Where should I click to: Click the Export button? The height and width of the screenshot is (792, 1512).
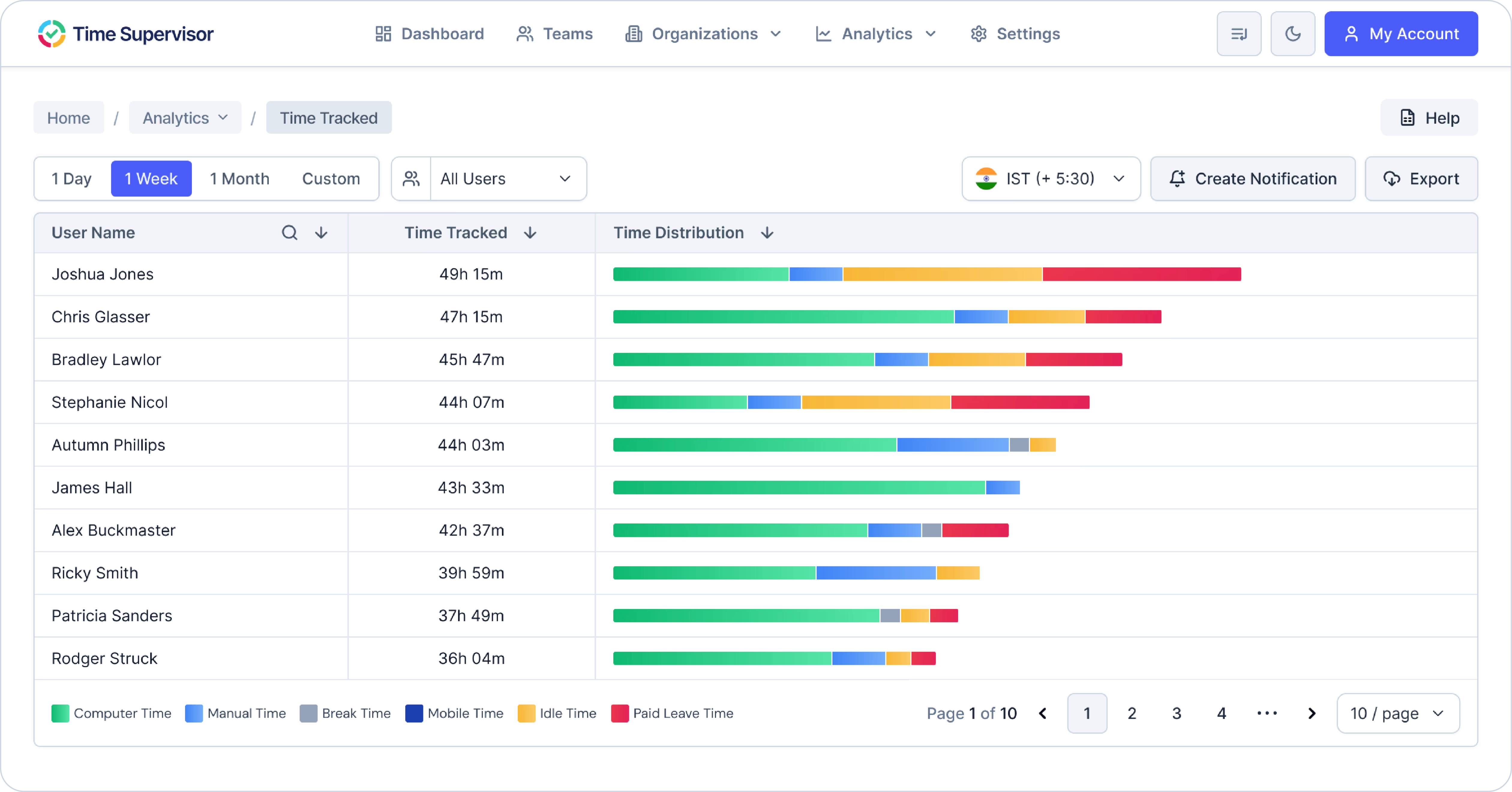[x=1421, y=178]
